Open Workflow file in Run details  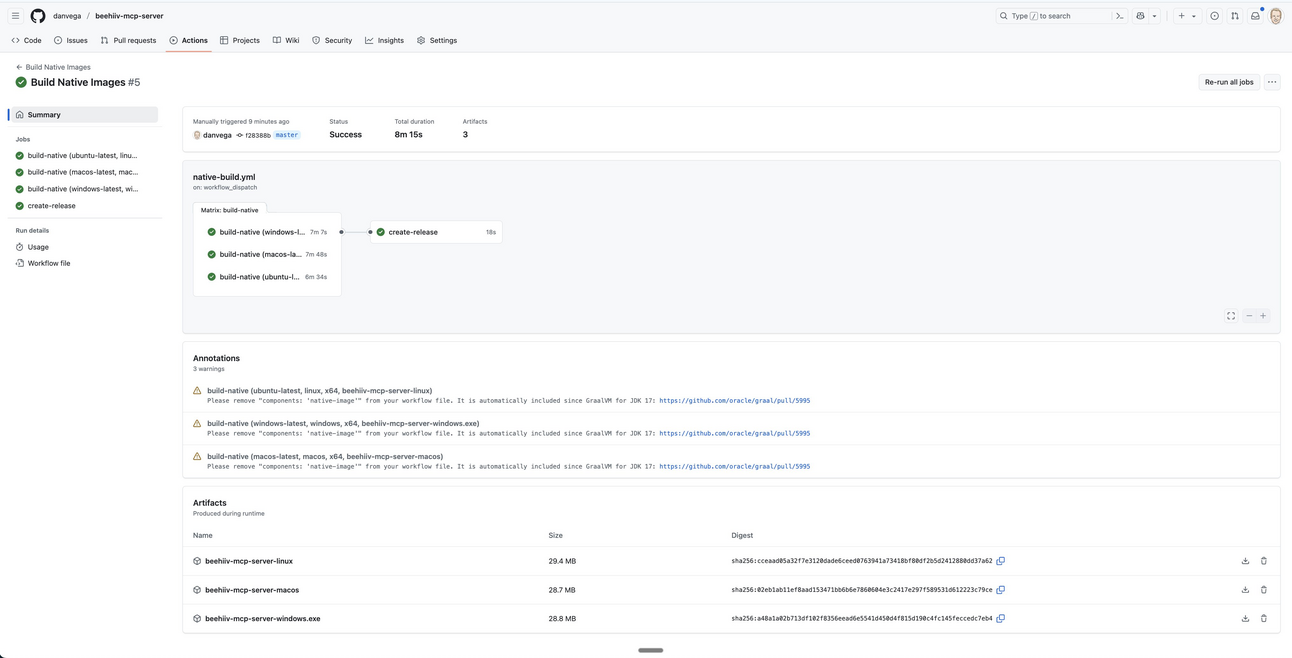[x=49, y=264]
